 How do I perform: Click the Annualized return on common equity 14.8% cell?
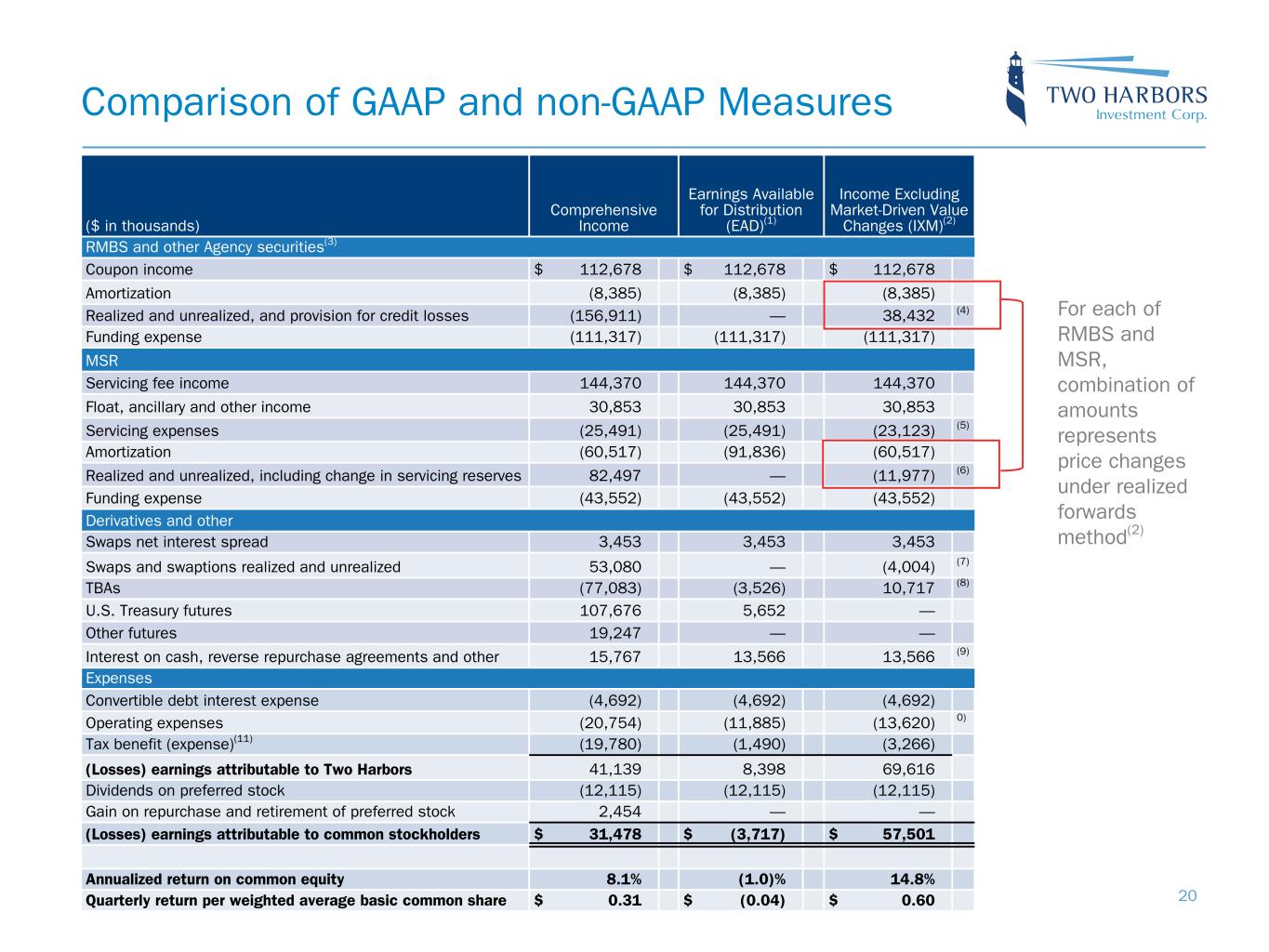pyautogui.click(x=911, y=879)
